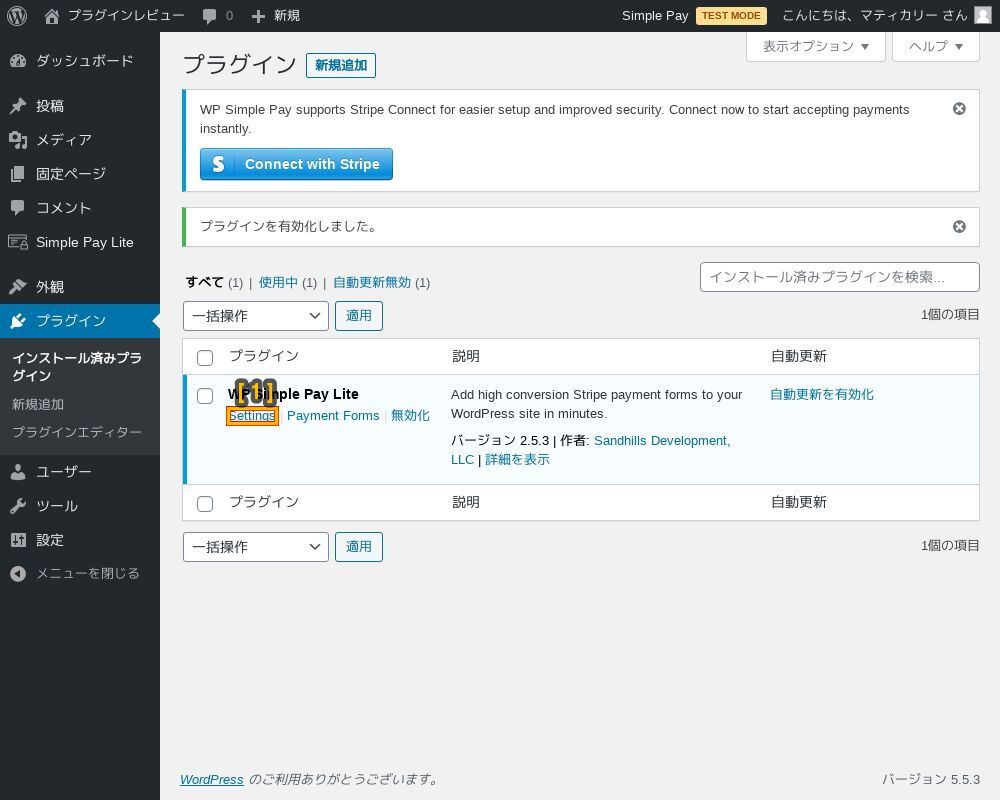Click the コメント bubble icon in sidebar
Image resolution: width=1000 pixels, height=800 pixels.
(18, 207)
